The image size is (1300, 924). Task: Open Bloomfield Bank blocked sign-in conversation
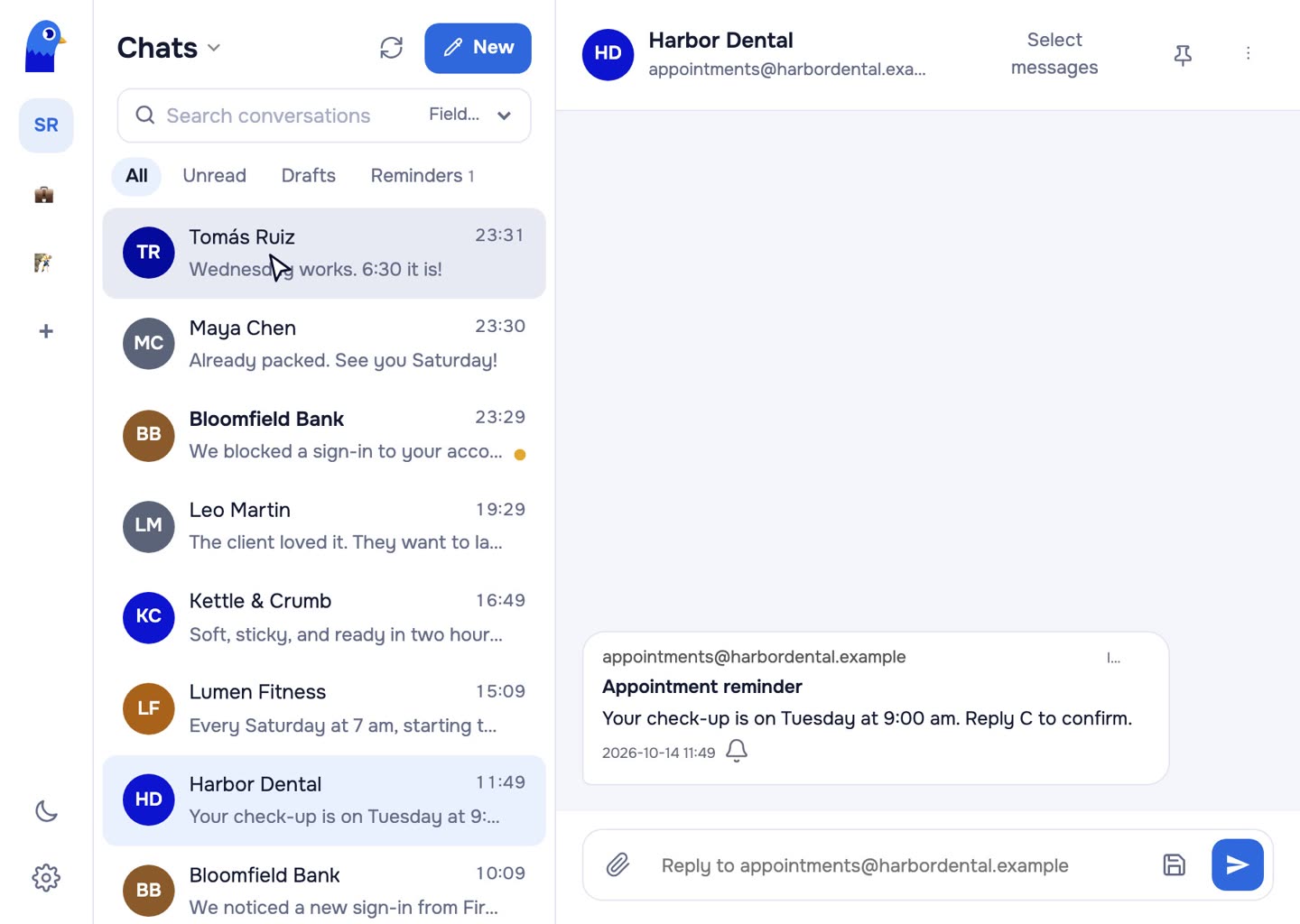coord(324,435)
